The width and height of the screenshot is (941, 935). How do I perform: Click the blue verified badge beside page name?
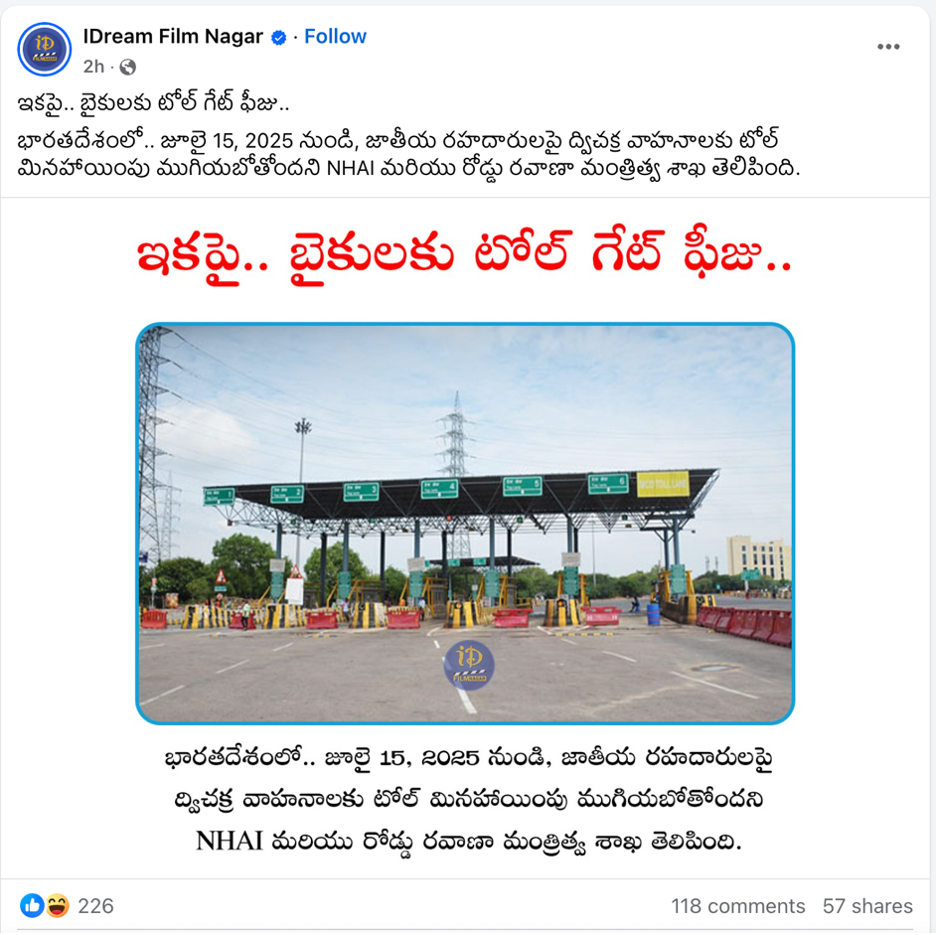click(x=278, y=38)
